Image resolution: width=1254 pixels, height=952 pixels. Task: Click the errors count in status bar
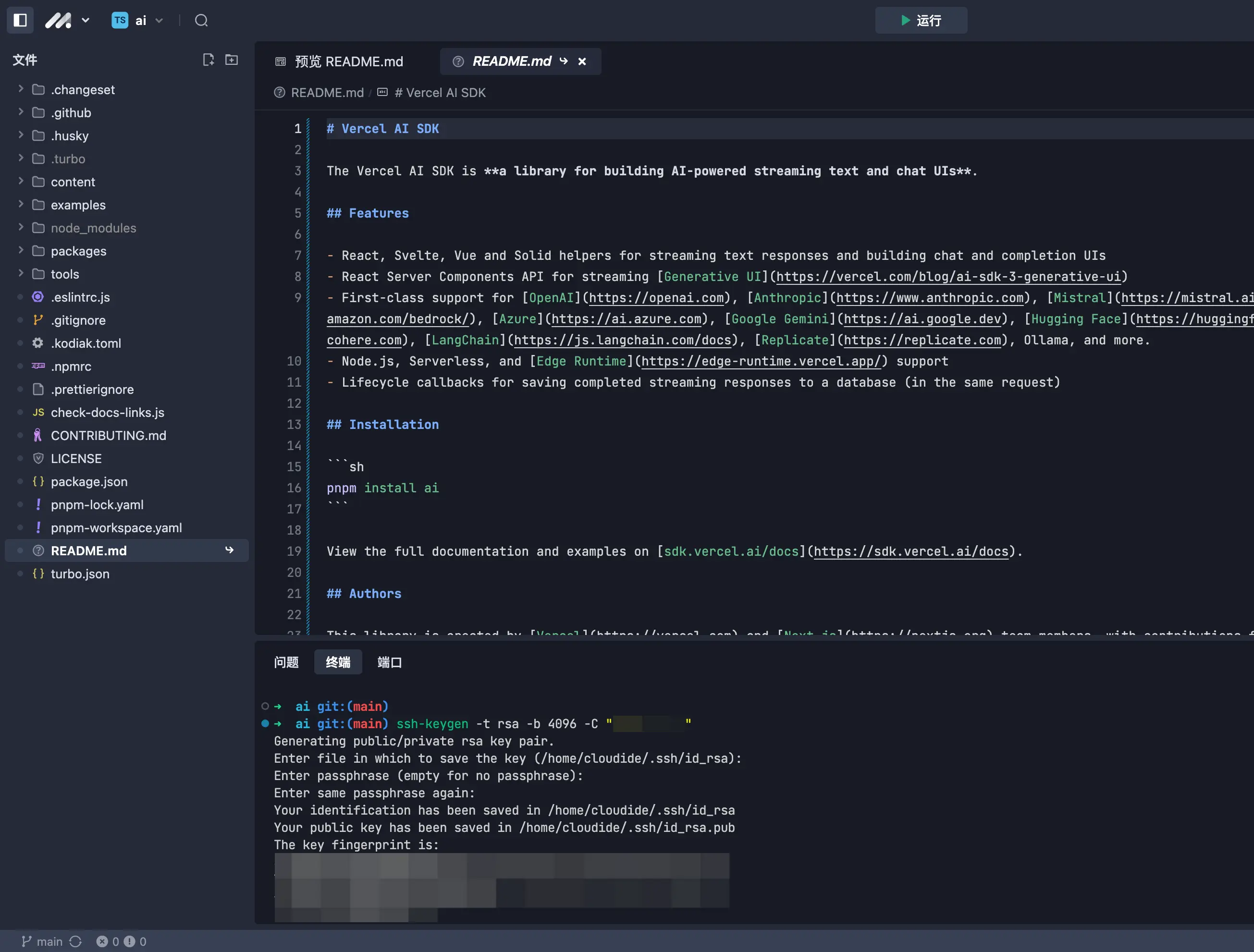[108, 941]
